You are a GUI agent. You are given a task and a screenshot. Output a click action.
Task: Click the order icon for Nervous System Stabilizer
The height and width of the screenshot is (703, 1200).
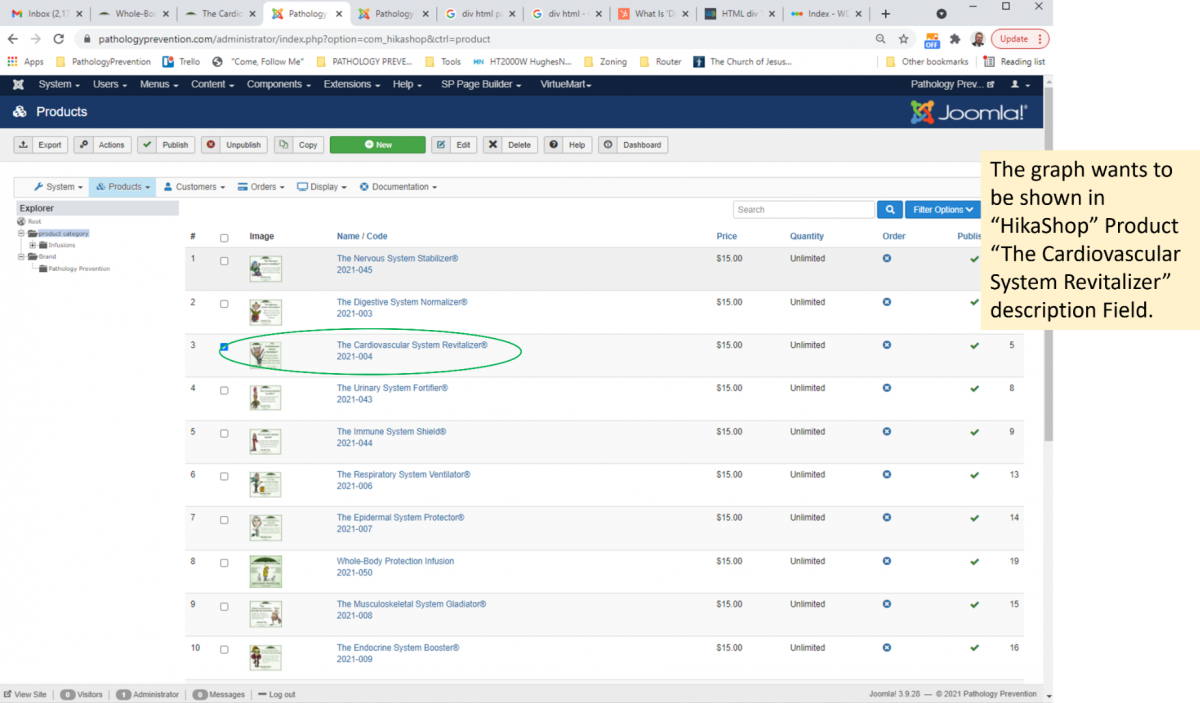[x=886, y=259]
